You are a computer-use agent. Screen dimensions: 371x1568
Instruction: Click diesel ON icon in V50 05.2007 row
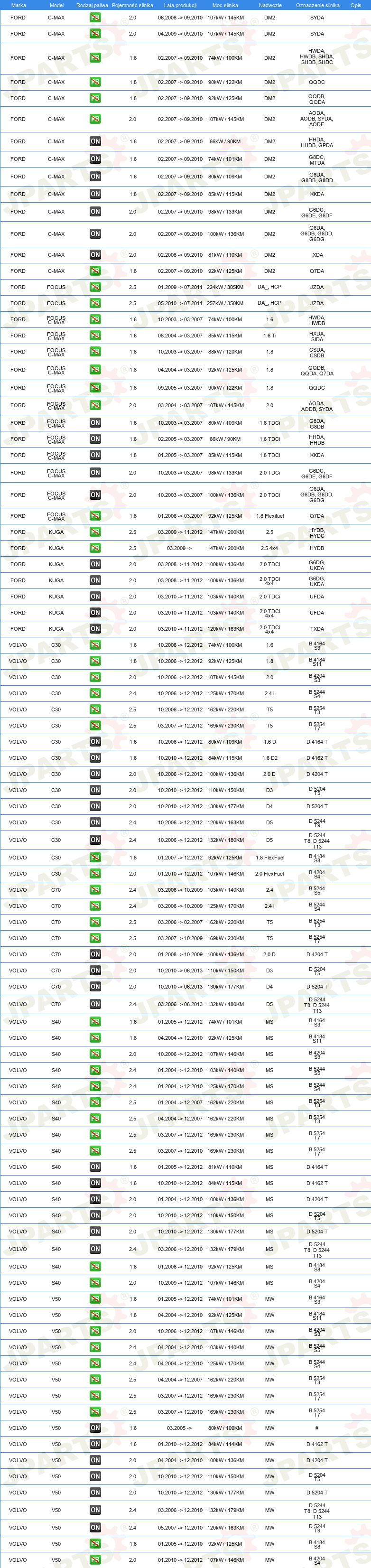[x=95, y=1528]
